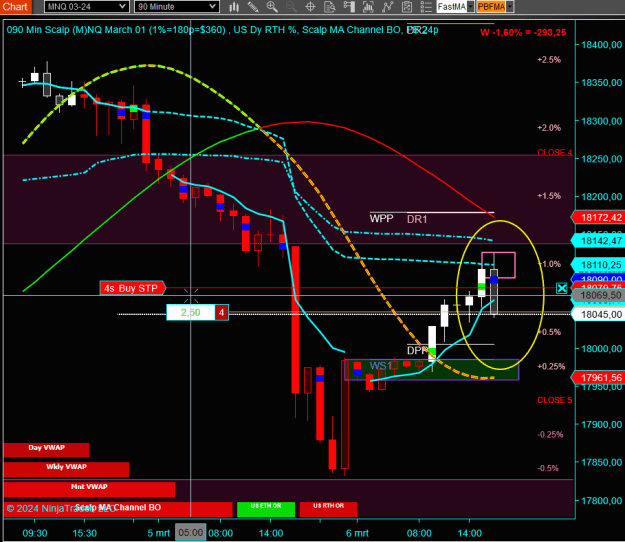Screen dimensions: 625x542
Task: Select the 18142,47 cyan price marker
Action: pyautogui.click(x=598, y=241)
